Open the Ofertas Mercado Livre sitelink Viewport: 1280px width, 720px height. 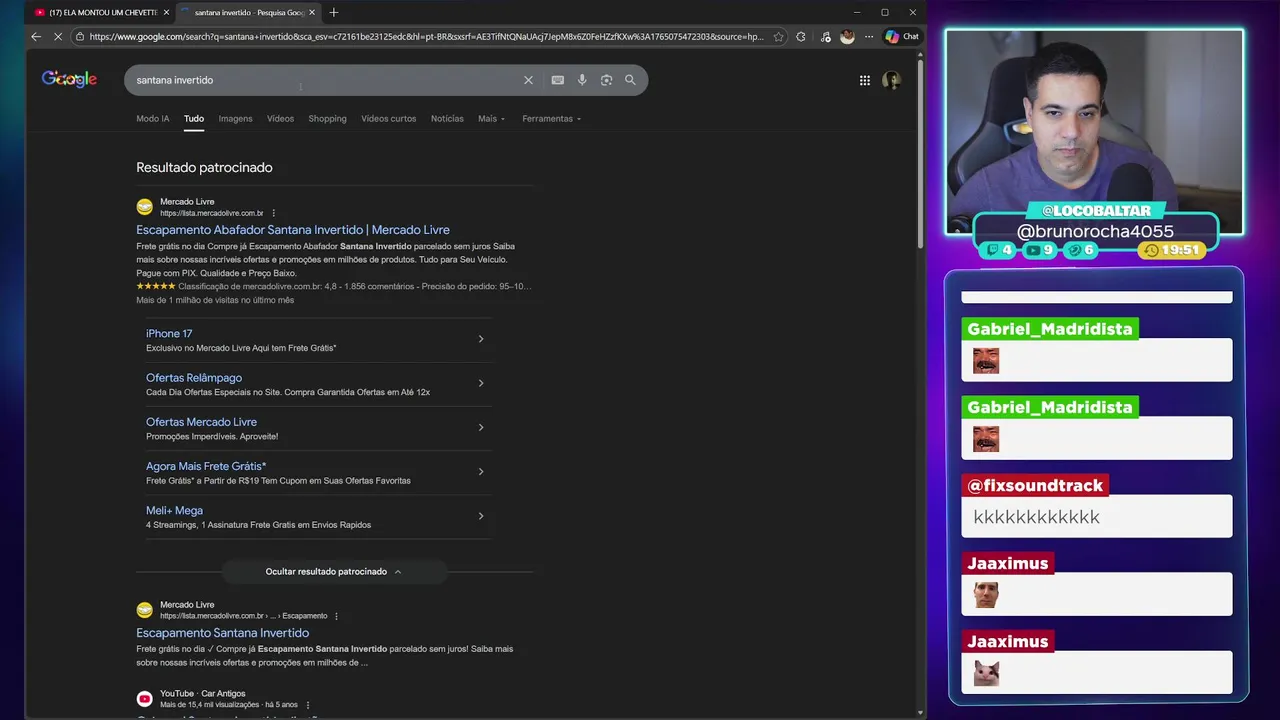(201, 422)
